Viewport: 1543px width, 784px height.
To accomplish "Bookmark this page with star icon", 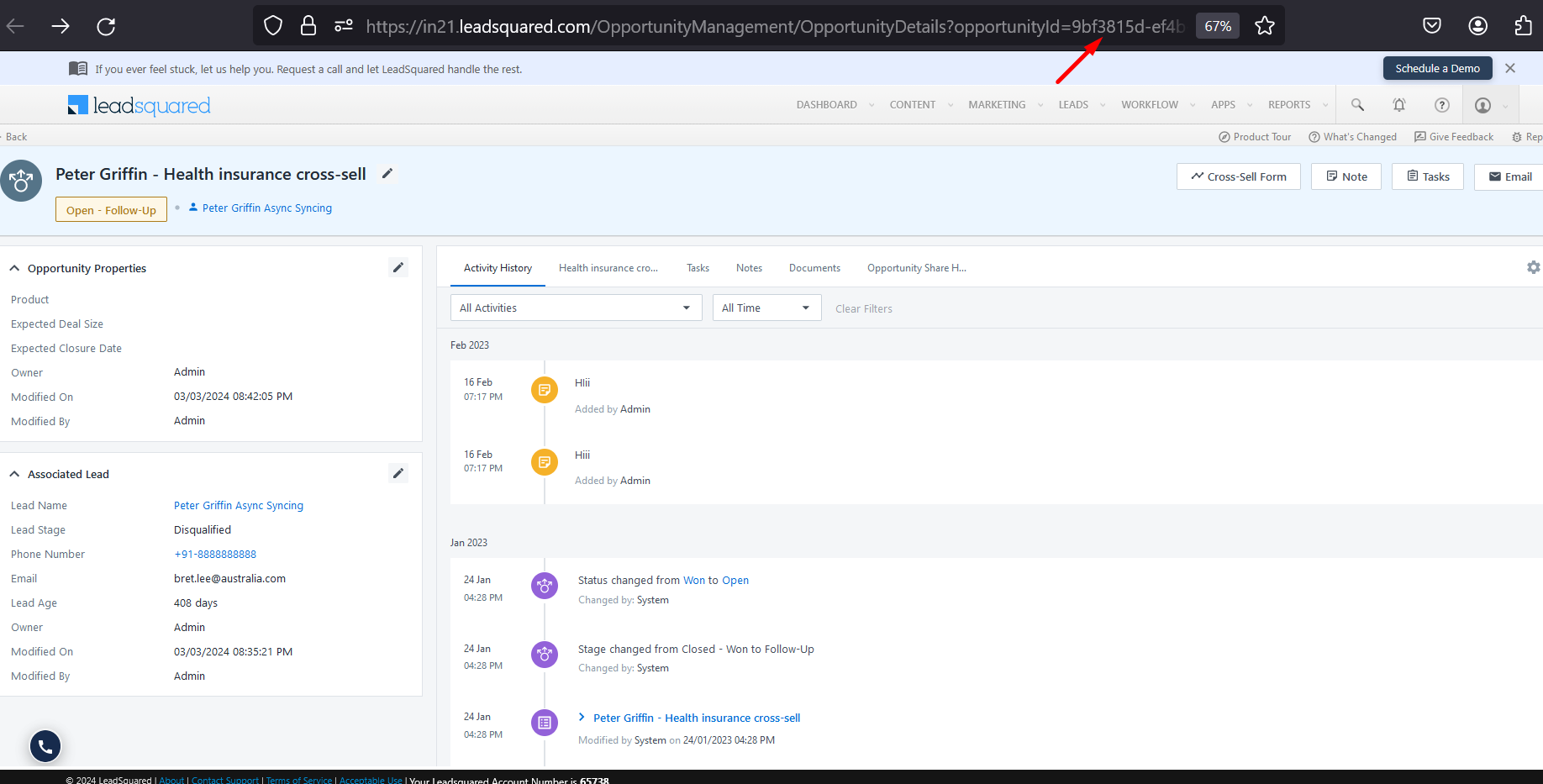I will [1265, 26].
